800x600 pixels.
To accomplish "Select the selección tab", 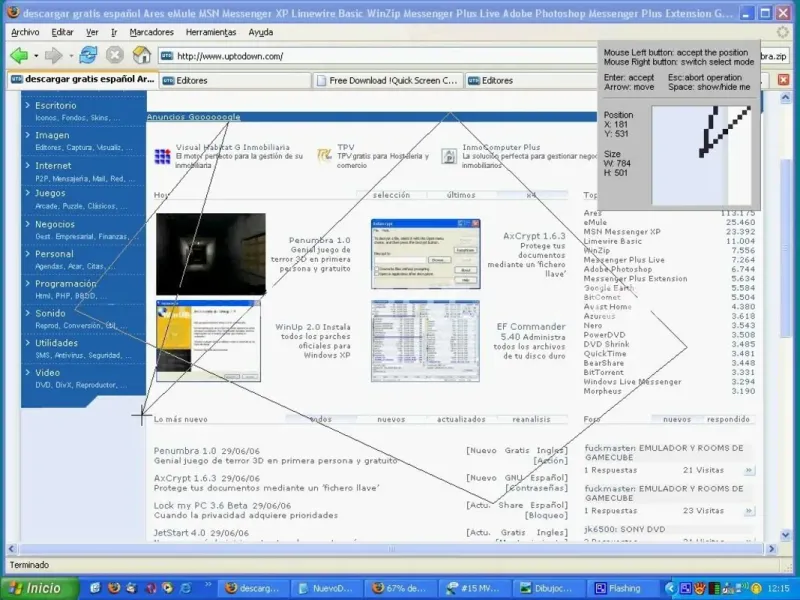I will 391,195.
